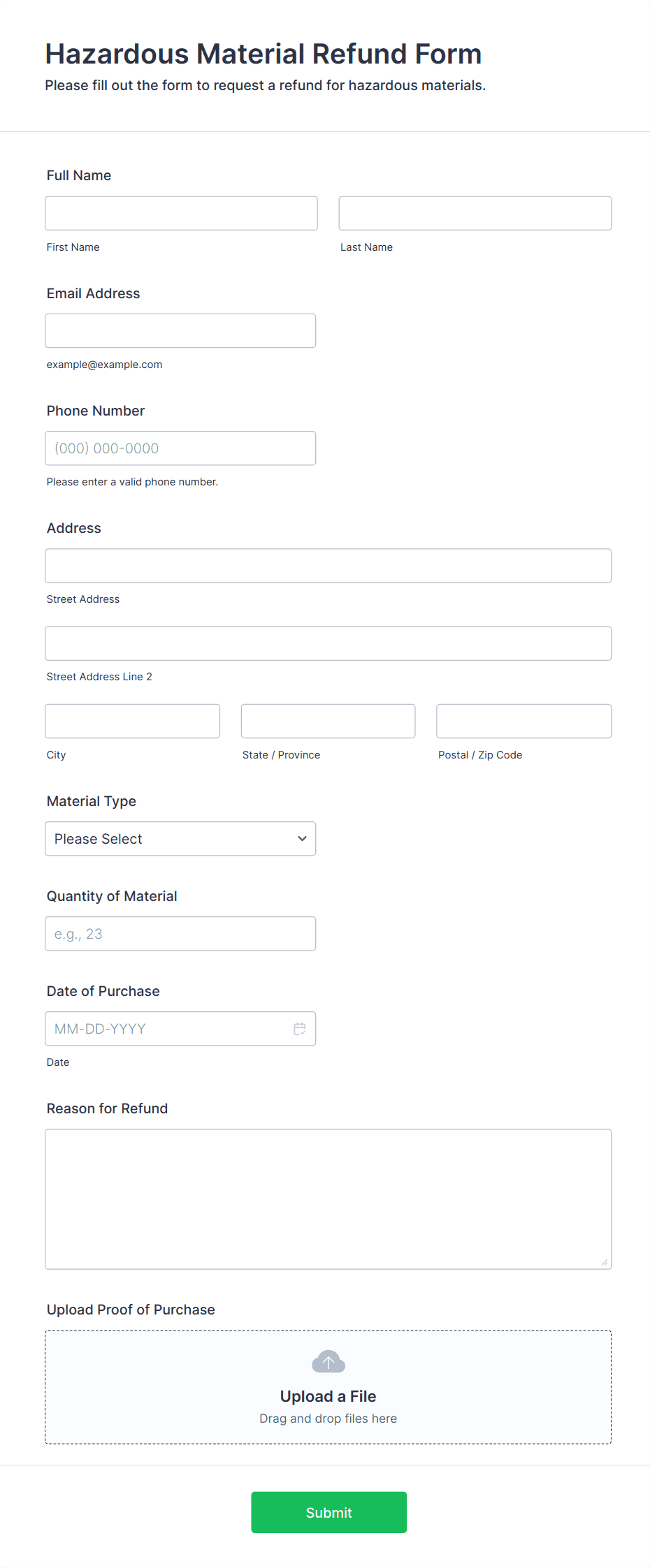Click the Street Address field

[x=328, y=566]
